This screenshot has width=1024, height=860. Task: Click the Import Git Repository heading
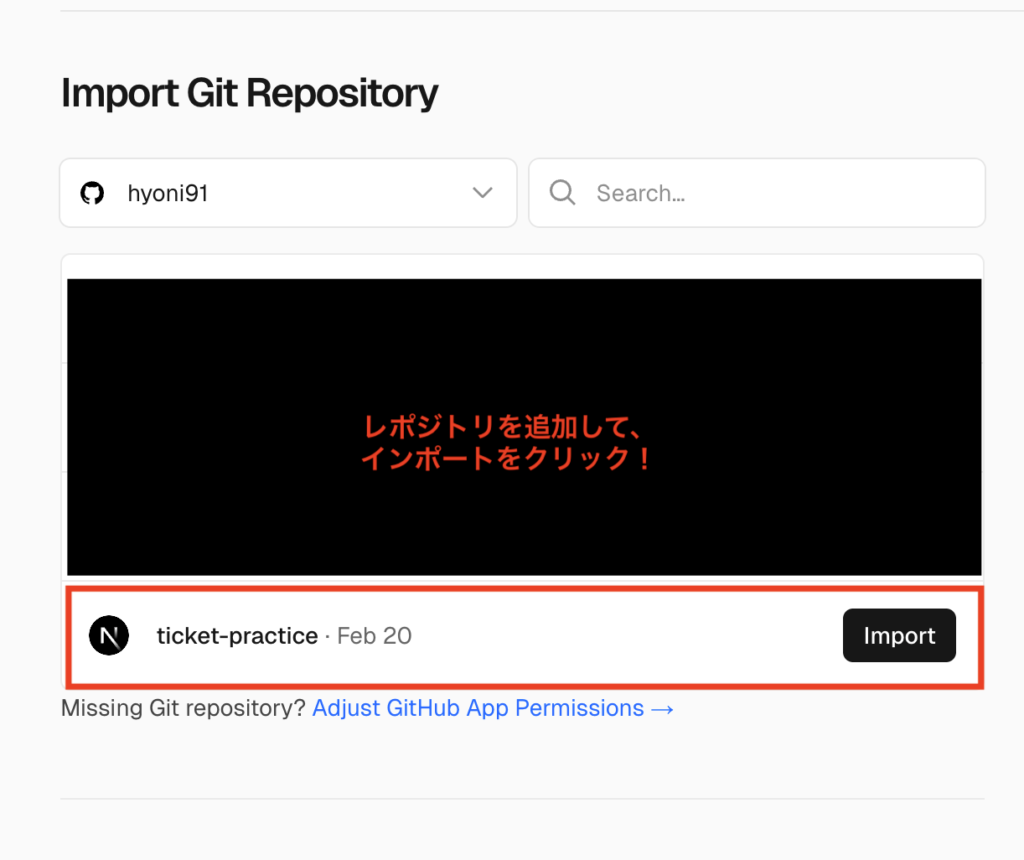tap(249, 93)
